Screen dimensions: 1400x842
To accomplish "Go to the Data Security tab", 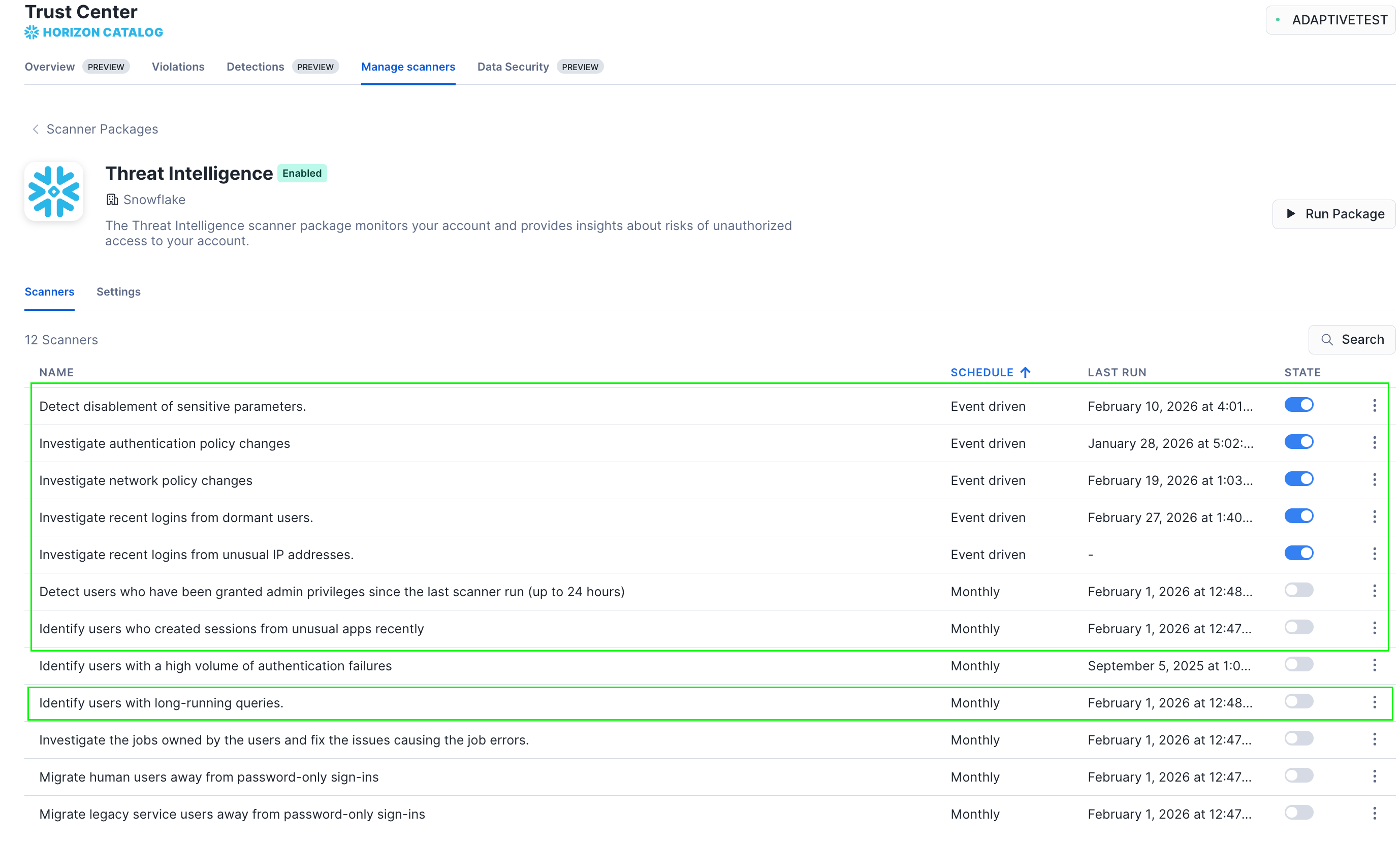I will [x=513, y=67].
